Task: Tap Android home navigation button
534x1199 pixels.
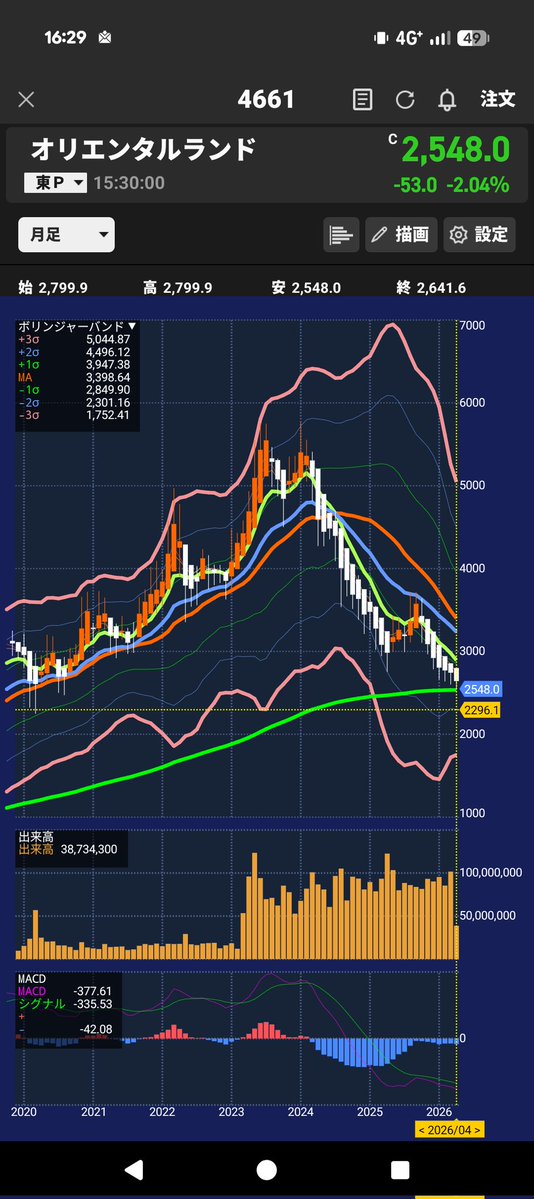Action: pyautogui.click(x=266, y=1169)
